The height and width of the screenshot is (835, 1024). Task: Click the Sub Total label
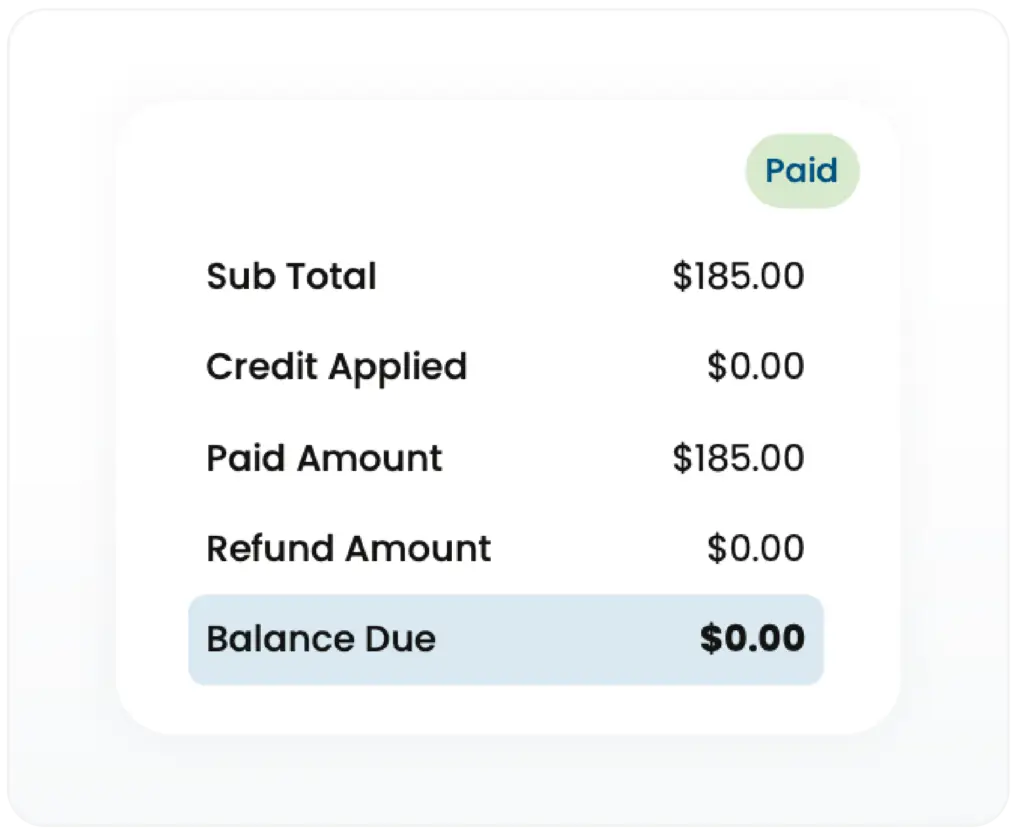291,277
